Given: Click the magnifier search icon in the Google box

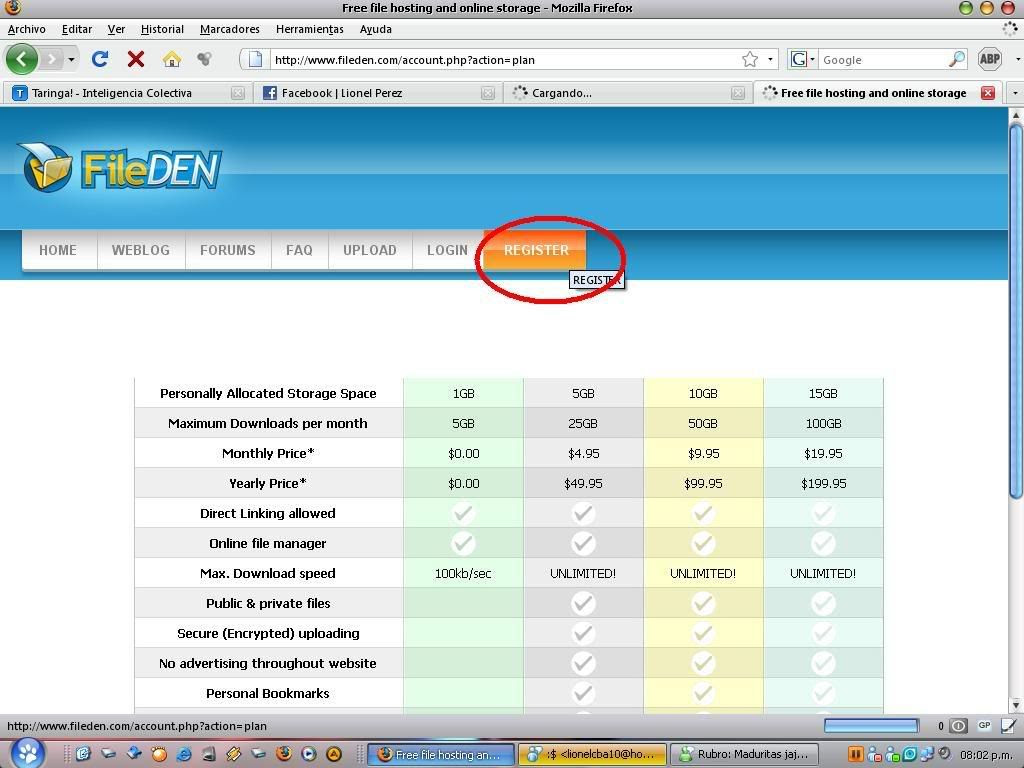Looking at the screenshot, I should [957, 59].
